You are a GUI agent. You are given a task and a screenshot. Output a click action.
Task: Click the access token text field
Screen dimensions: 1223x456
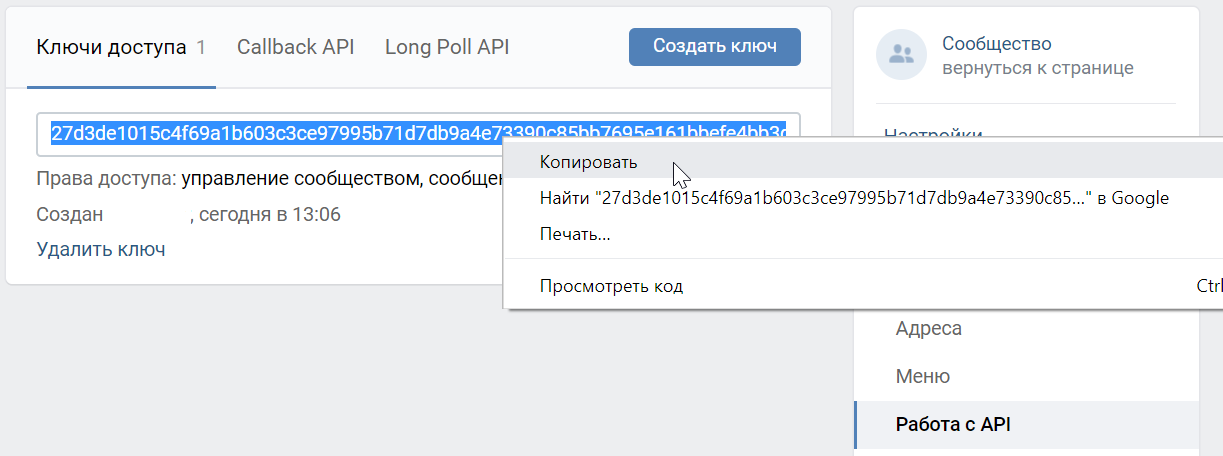pos(270,134)
